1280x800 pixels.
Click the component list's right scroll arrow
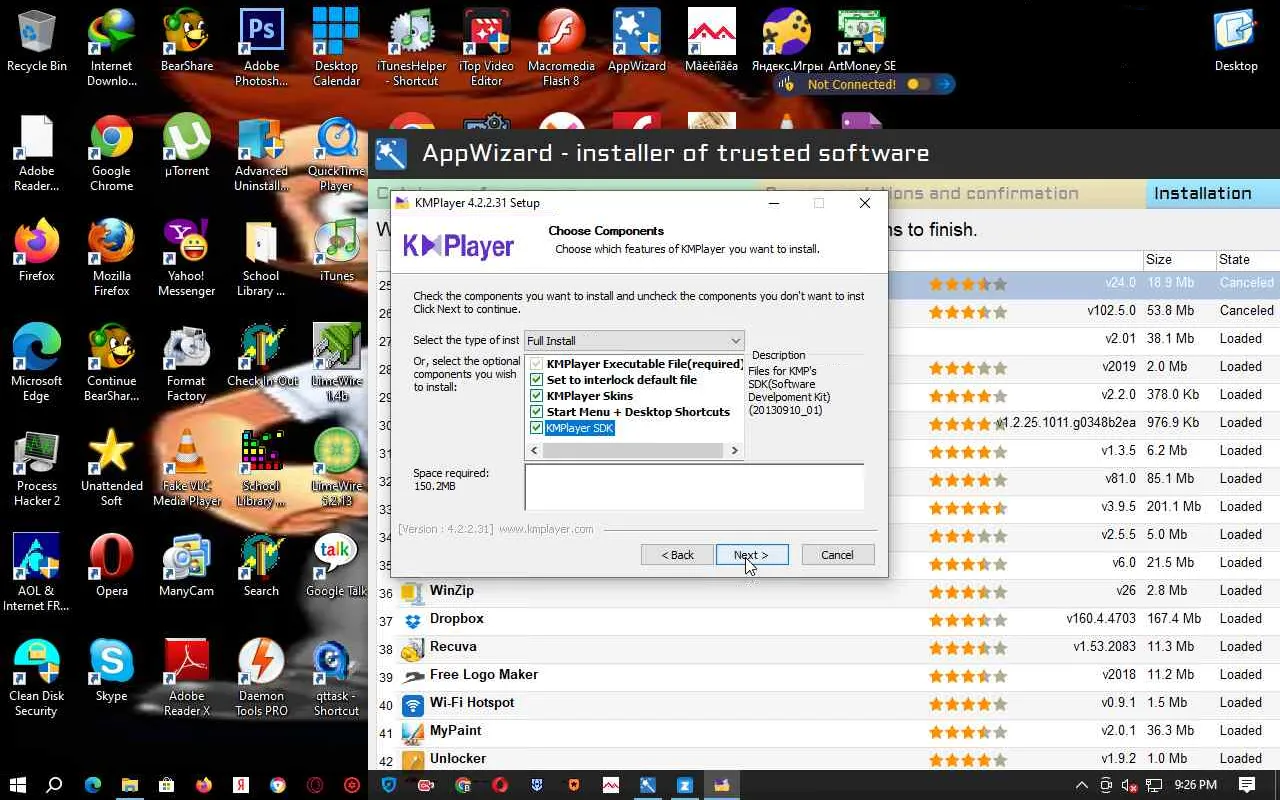tap(734, 451)
